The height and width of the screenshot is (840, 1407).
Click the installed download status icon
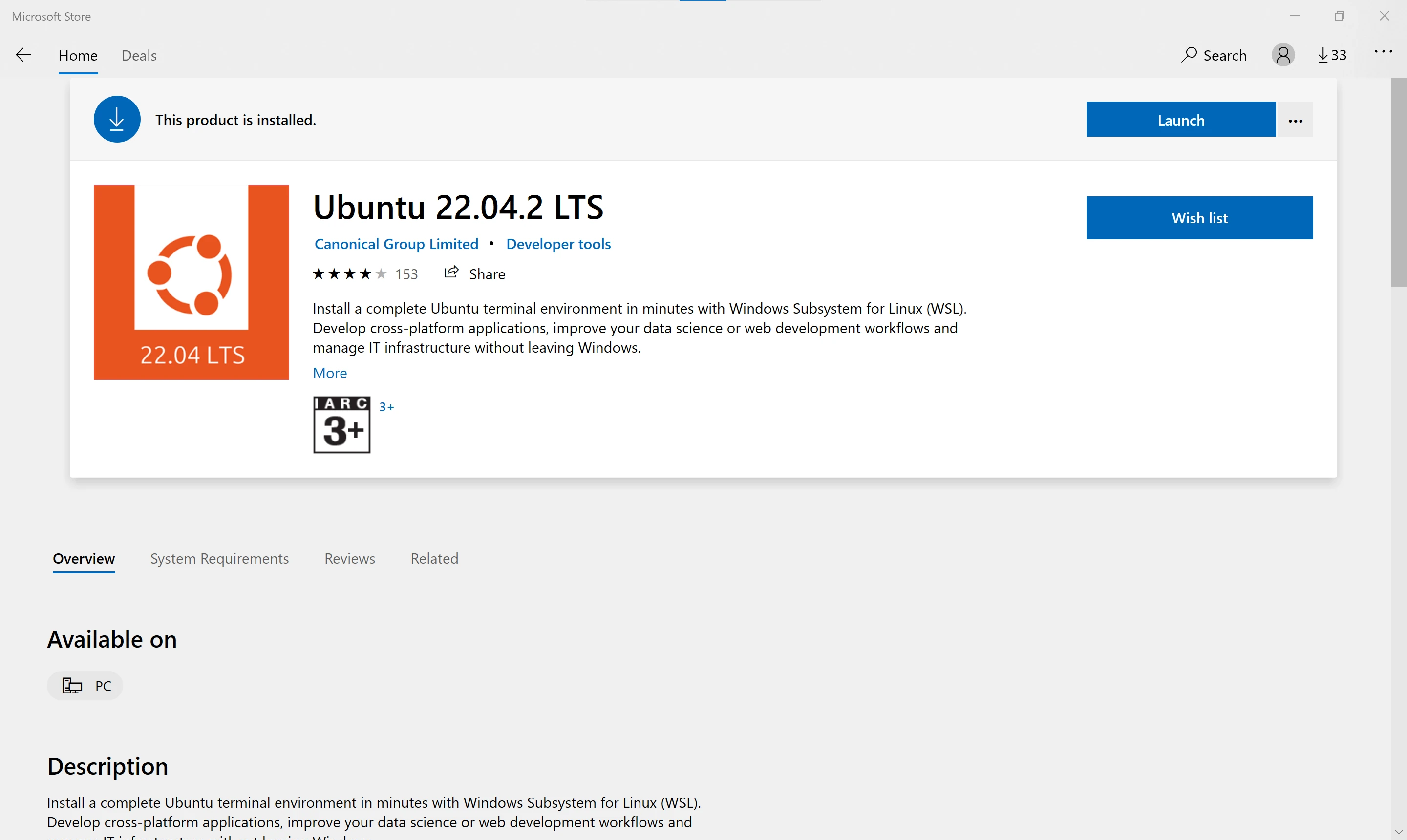(x=117, y=120)
